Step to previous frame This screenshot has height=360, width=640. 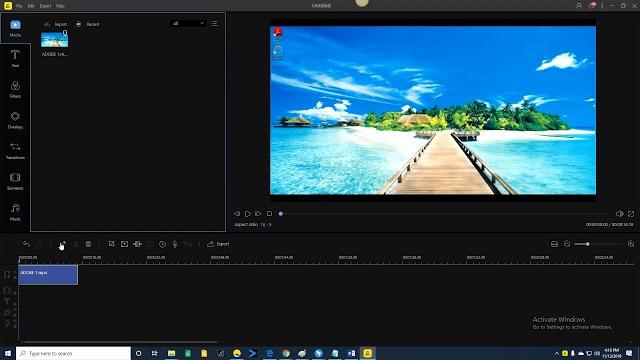click(x=237, y=213)
